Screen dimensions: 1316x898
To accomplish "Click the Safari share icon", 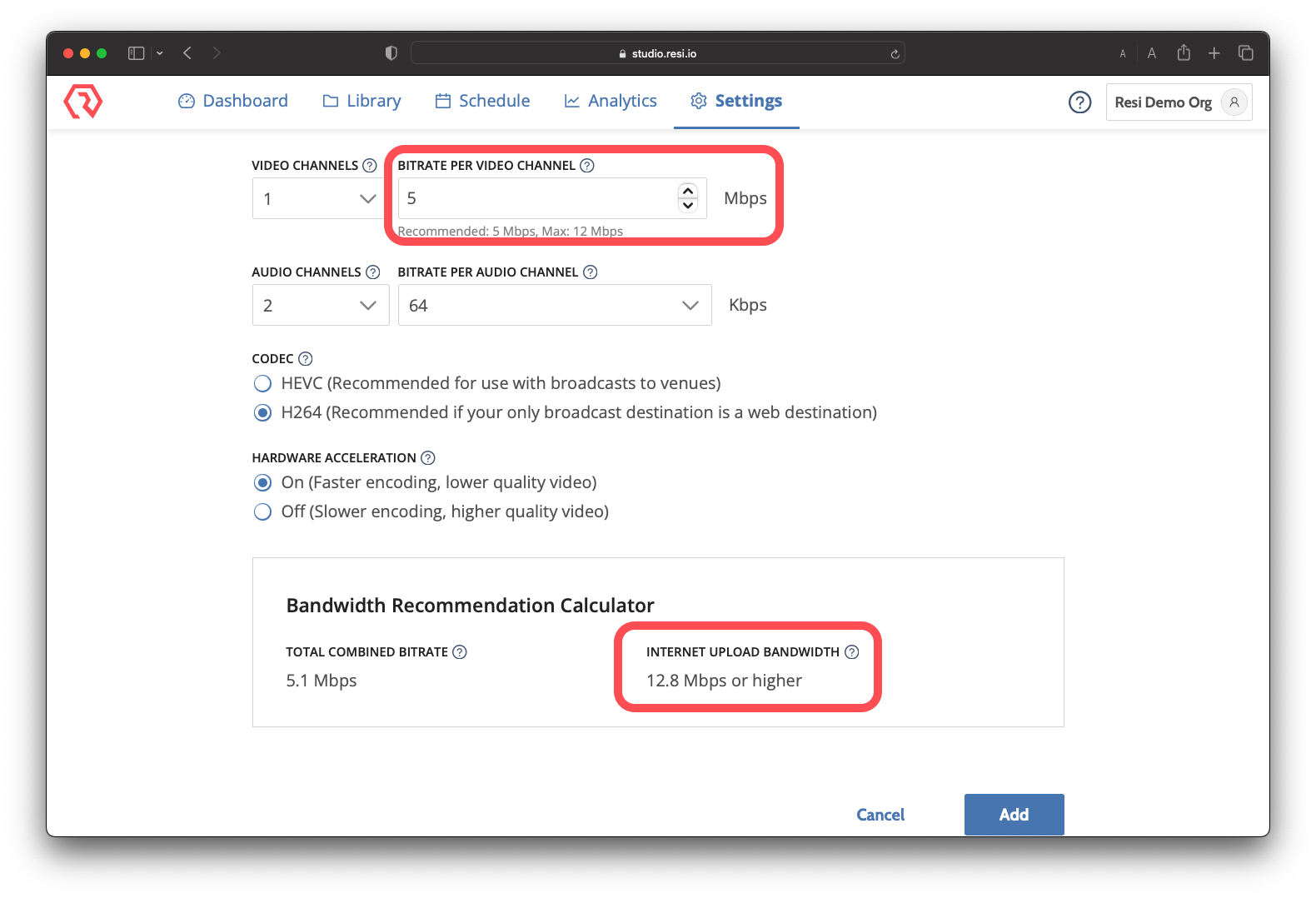I will 1184,53.
